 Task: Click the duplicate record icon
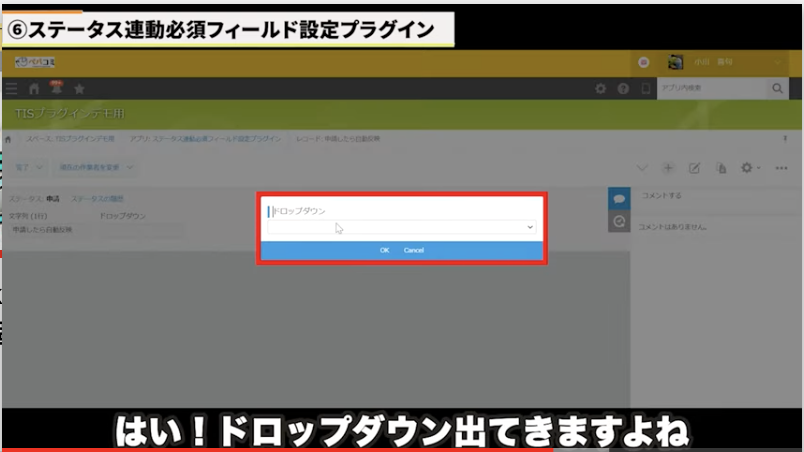click(720, 168)
